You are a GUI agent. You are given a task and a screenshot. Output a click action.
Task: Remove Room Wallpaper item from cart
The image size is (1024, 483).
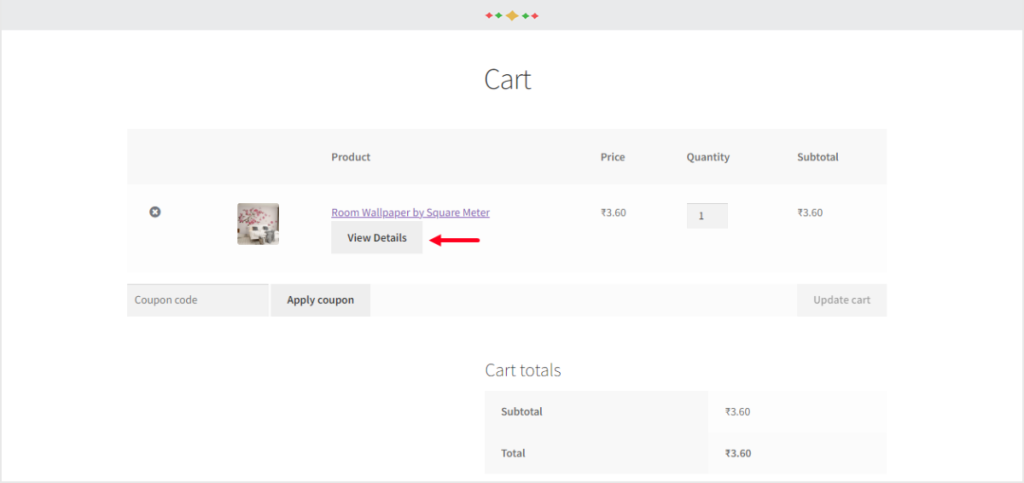(155, 212)
